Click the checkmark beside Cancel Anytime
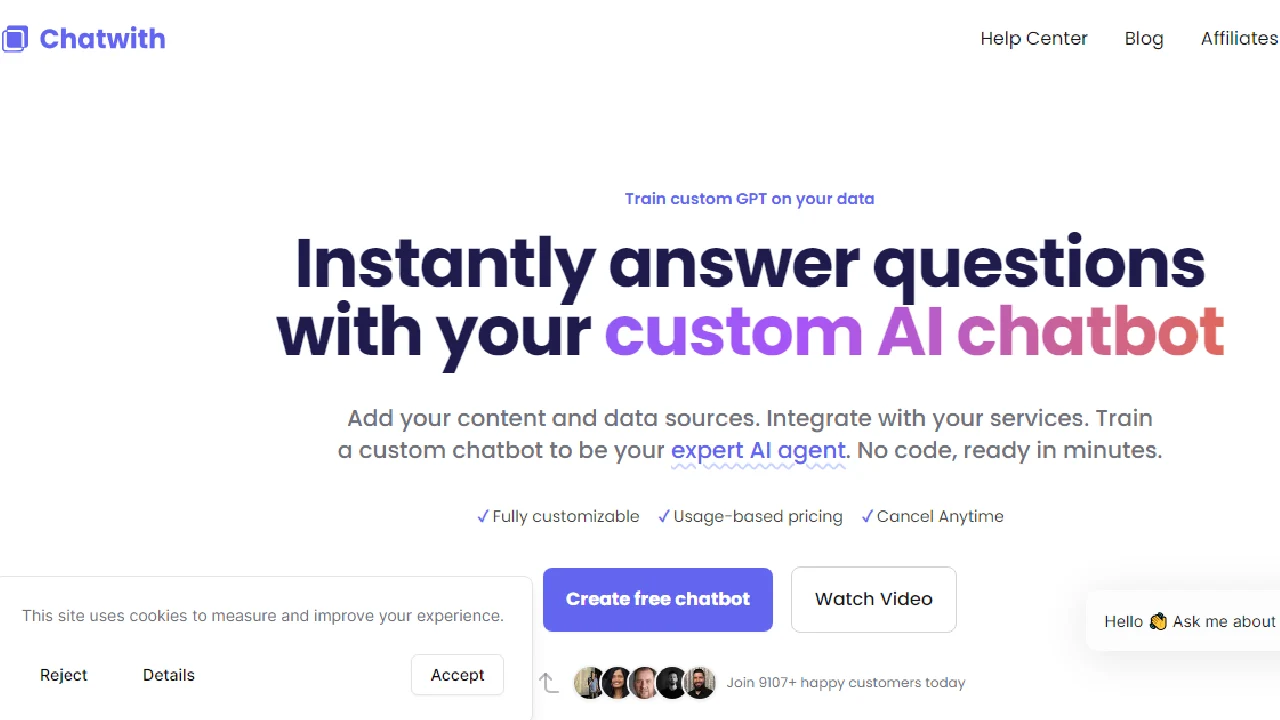This screenshot has width=1280, height=720. (867, 516)
